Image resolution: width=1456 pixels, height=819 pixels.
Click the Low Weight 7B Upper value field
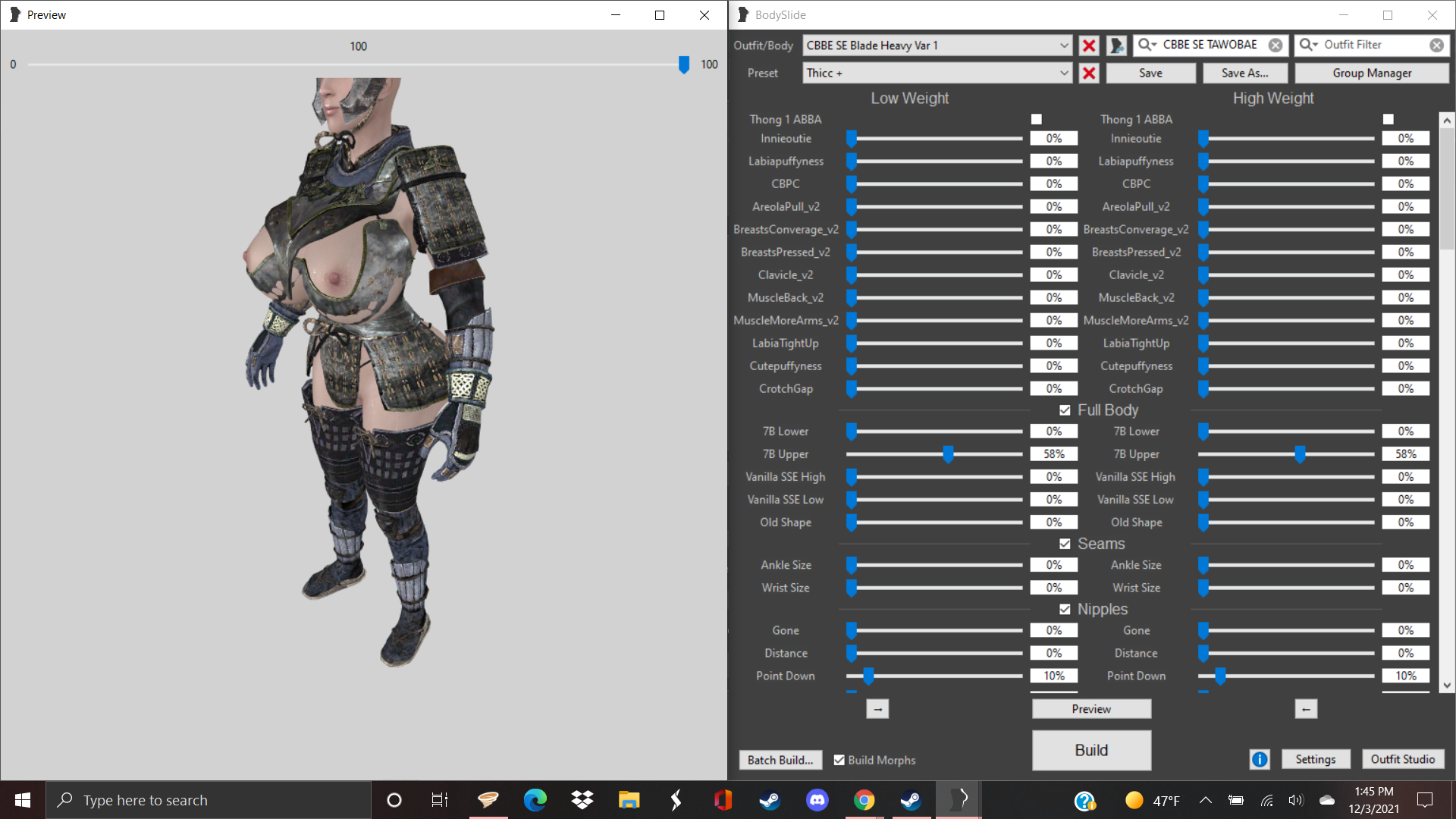point(1053,454)
